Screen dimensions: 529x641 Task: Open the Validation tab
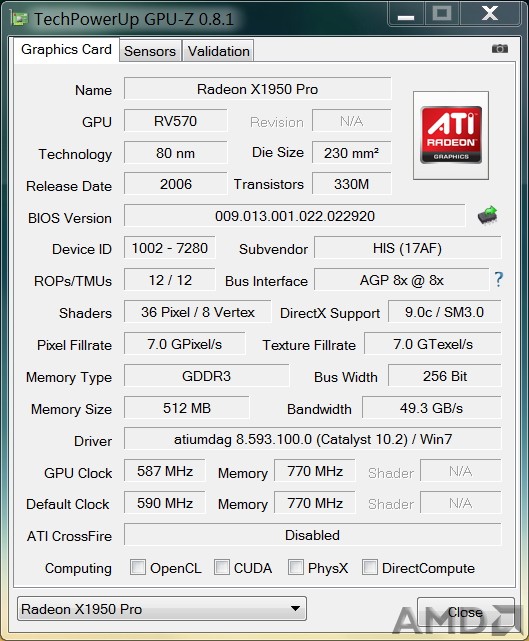[219, 51]
